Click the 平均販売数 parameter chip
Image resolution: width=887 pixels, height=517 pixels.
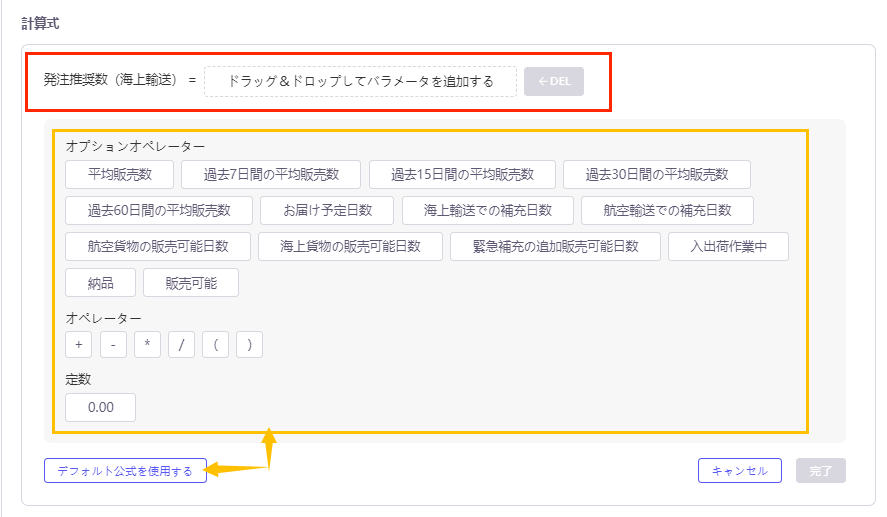[x=119, y=174]
